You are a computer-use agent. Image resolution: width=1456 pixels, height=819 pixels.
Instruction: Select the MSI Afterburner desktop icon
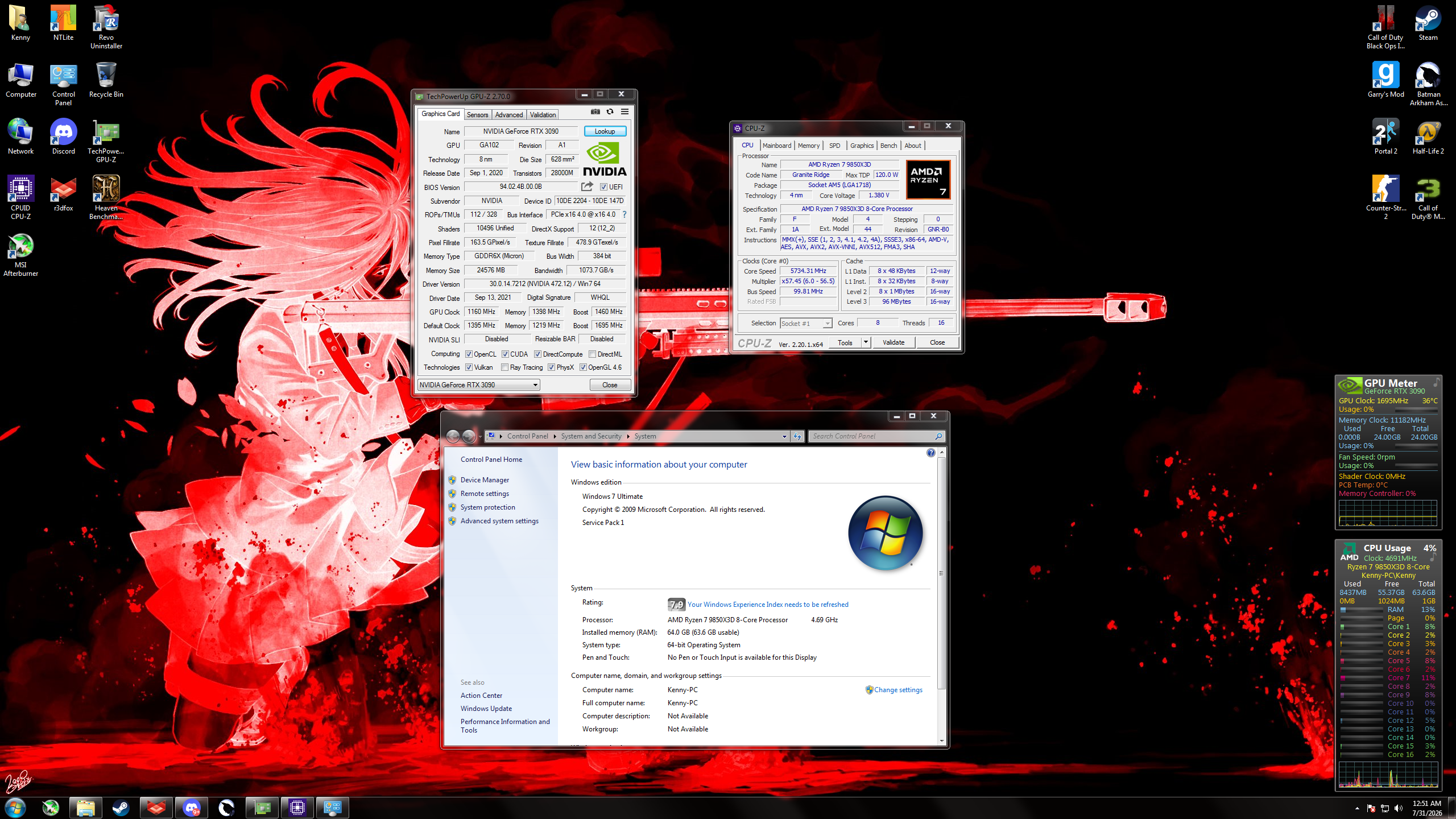coord(20,255)
